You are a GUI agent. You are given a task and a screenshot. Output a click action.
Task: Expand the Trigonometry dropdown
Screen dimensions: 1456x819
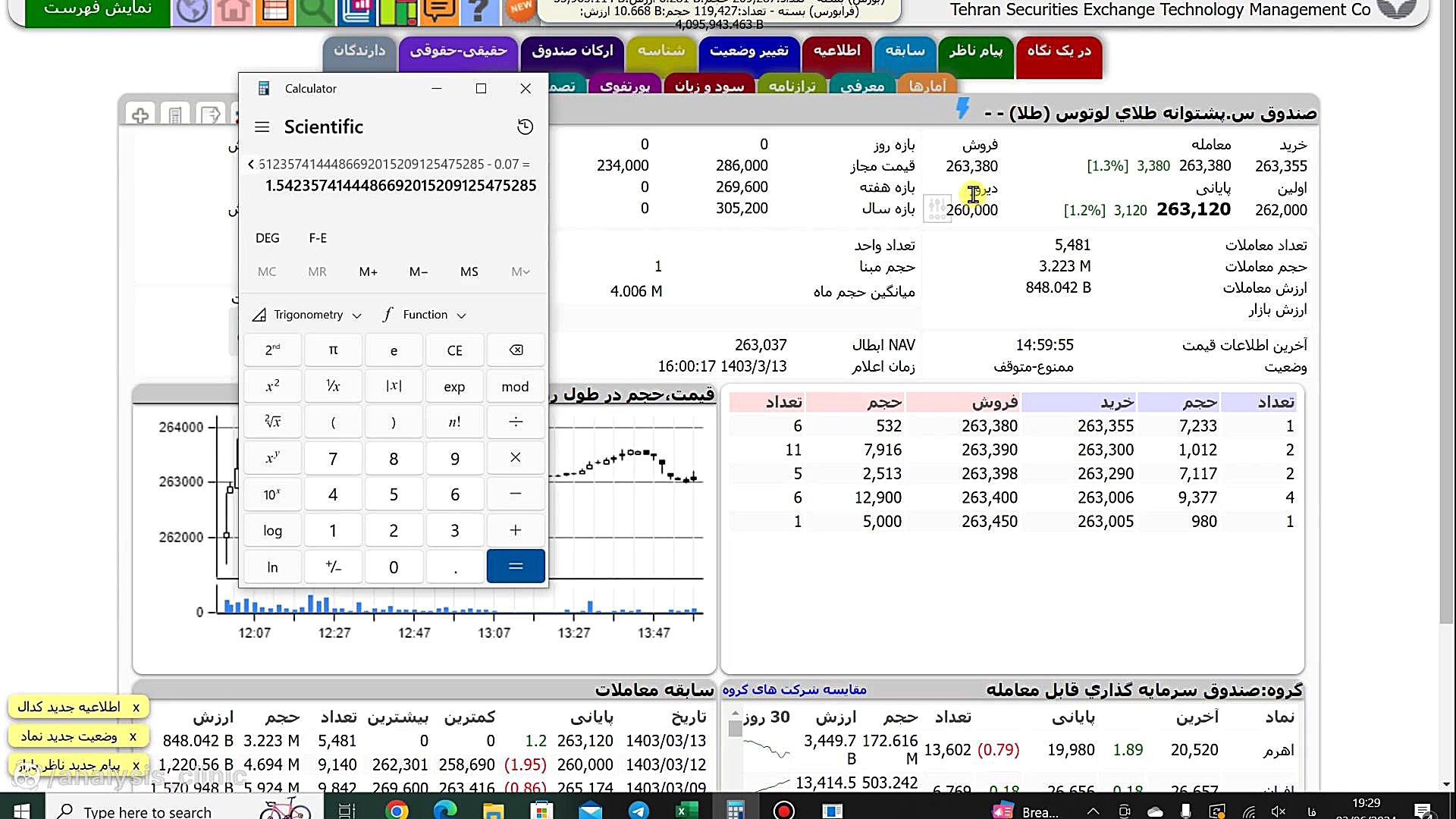coord(307,315)
